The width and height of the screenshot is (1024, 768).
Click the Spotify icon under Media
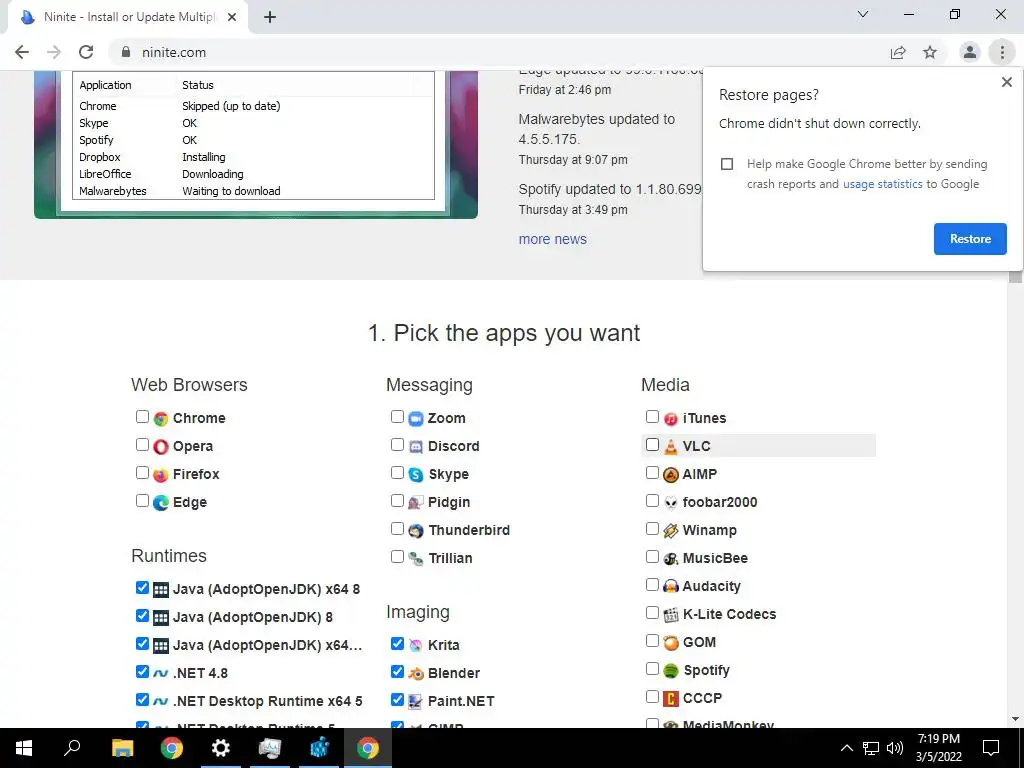671,671
